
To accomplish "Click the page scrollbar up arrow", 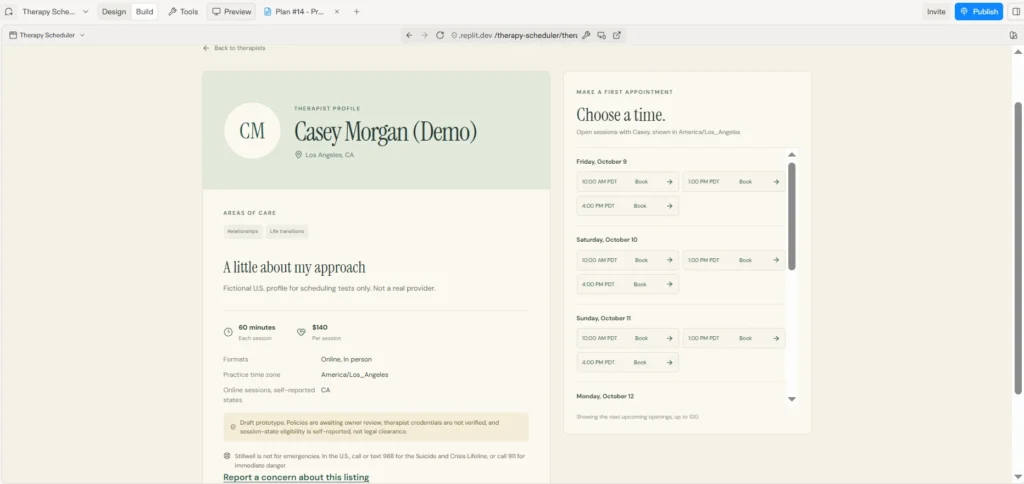I will click(1017, 52).
